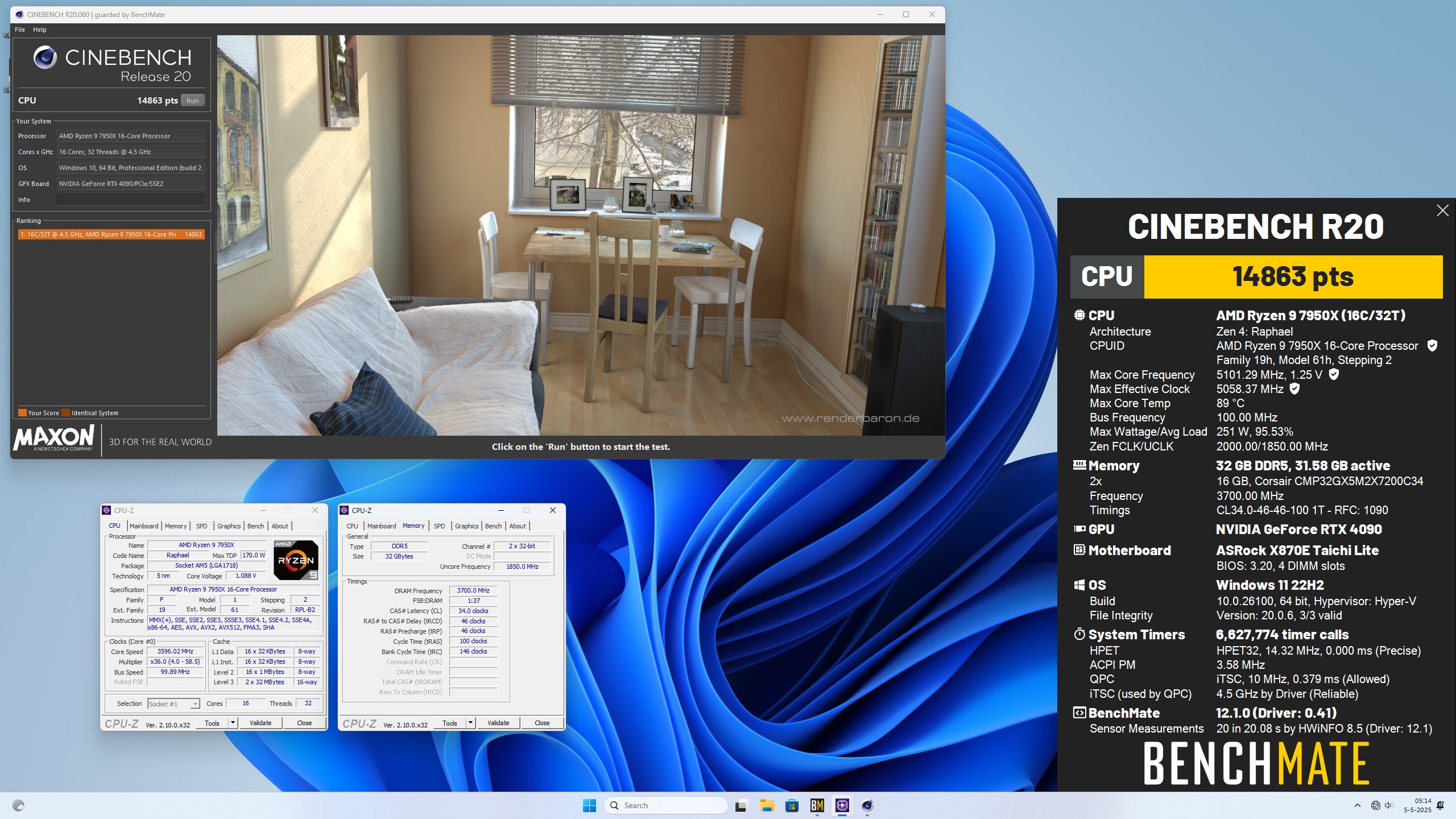The height and width of the screenshot is (819, 1456).
Task: Open Task View from the taskbar
Action: [x=741, y=805]
